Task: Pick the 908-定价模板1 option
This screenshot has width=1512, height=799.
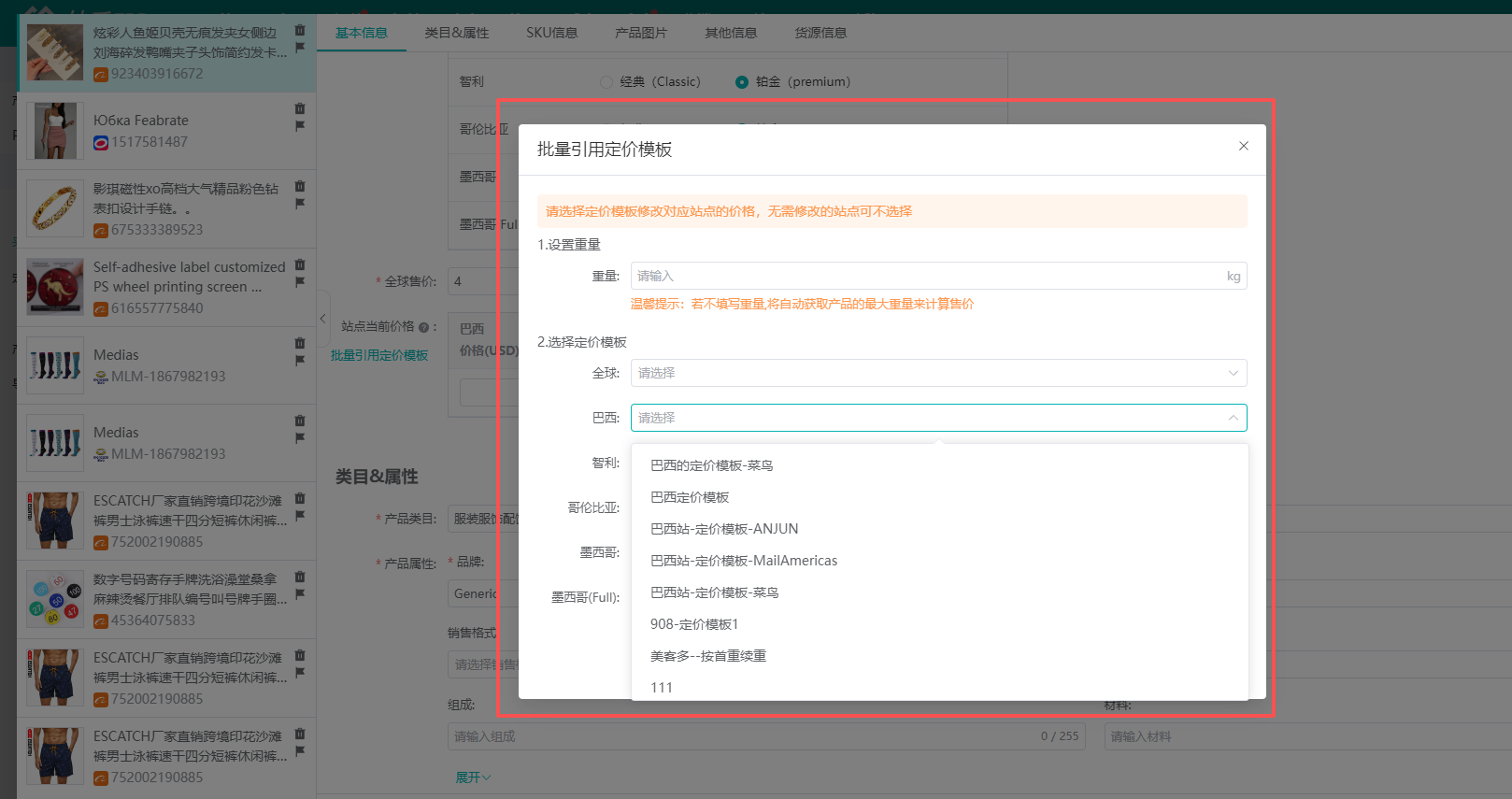Action: [x=694, y=624]
